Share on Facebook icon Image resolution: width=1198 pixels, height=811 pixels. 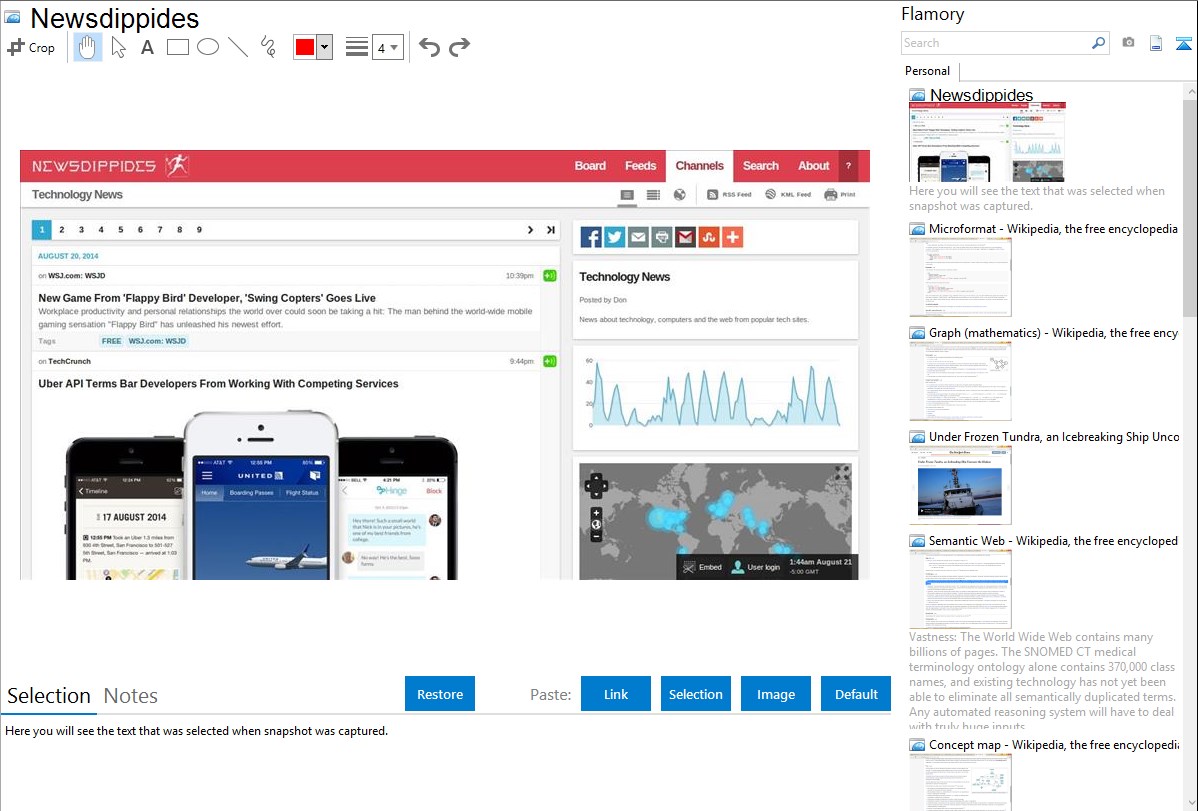[x=591, y=237]
